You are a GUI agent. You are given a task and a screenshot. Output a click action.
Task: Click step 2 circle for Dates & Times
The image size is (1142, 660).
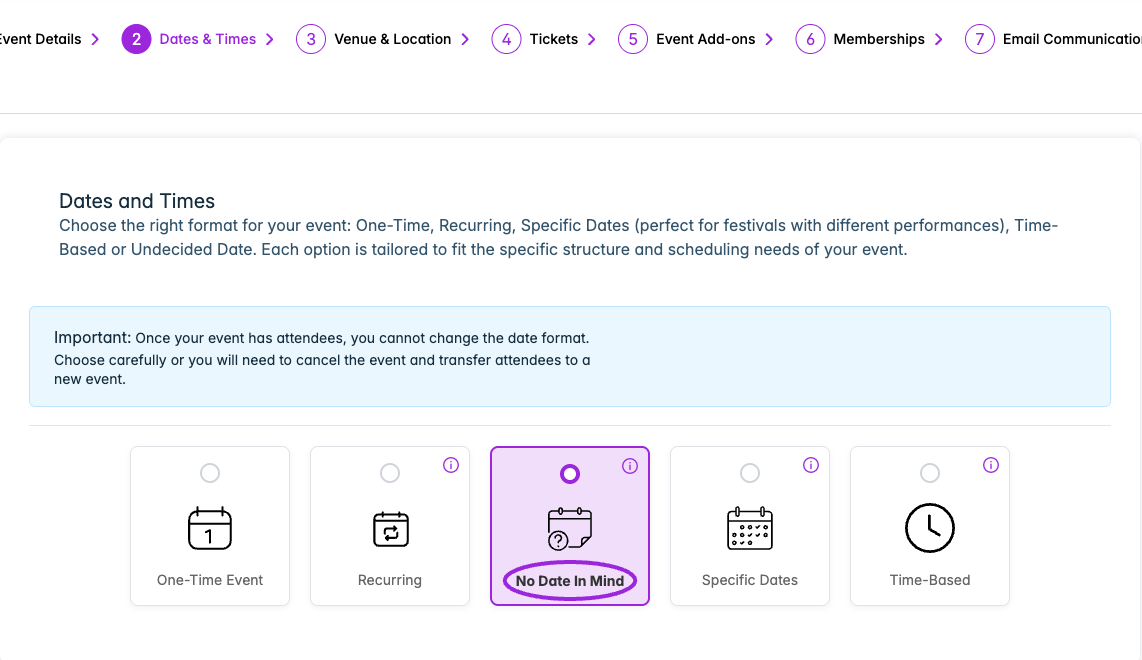click(x=136, y=39)
